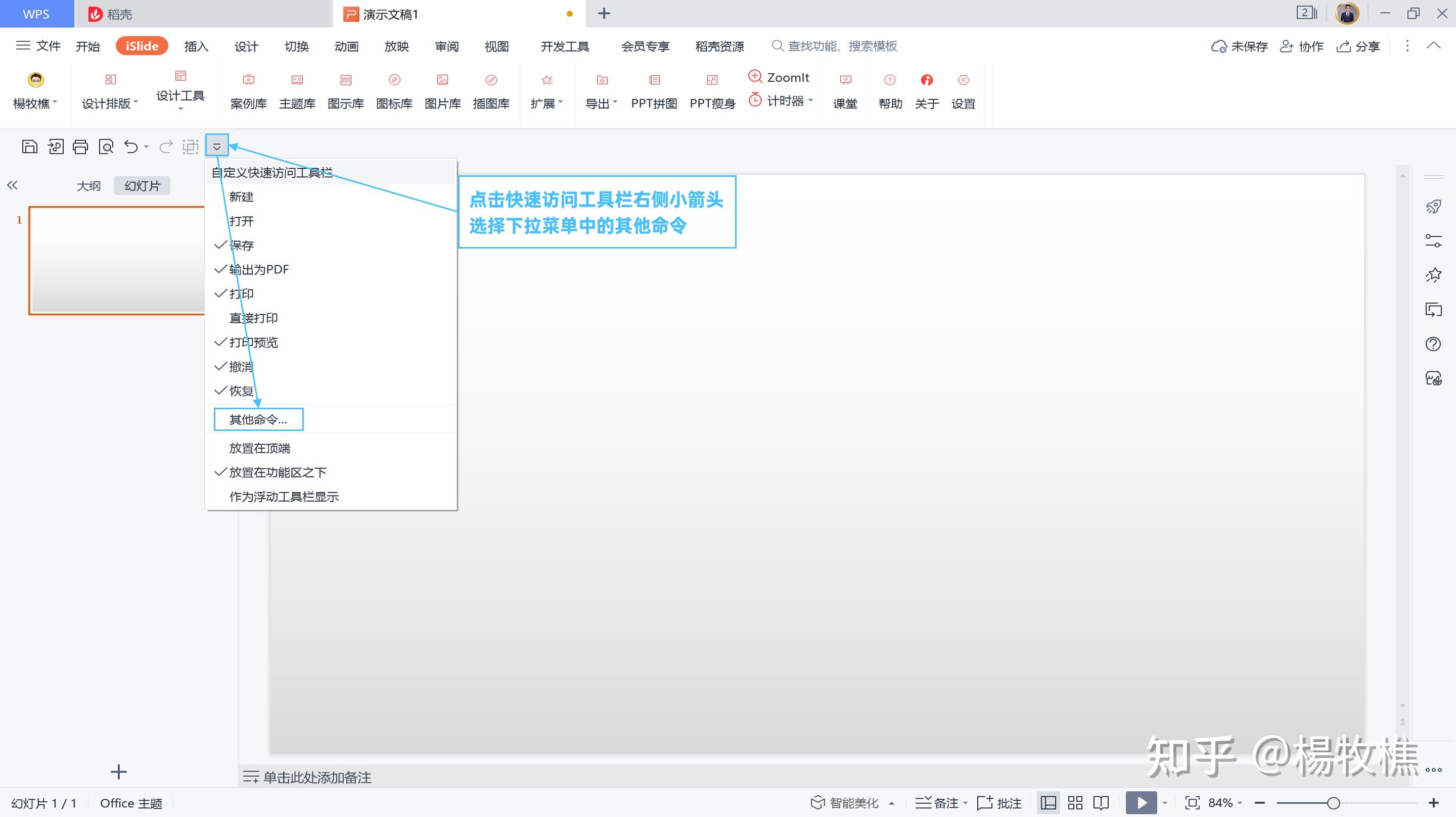The image size is (1456, 817).
Task: Launch the PPT拼图 tool
Action: pyautogui.click(x=655, y=90)
